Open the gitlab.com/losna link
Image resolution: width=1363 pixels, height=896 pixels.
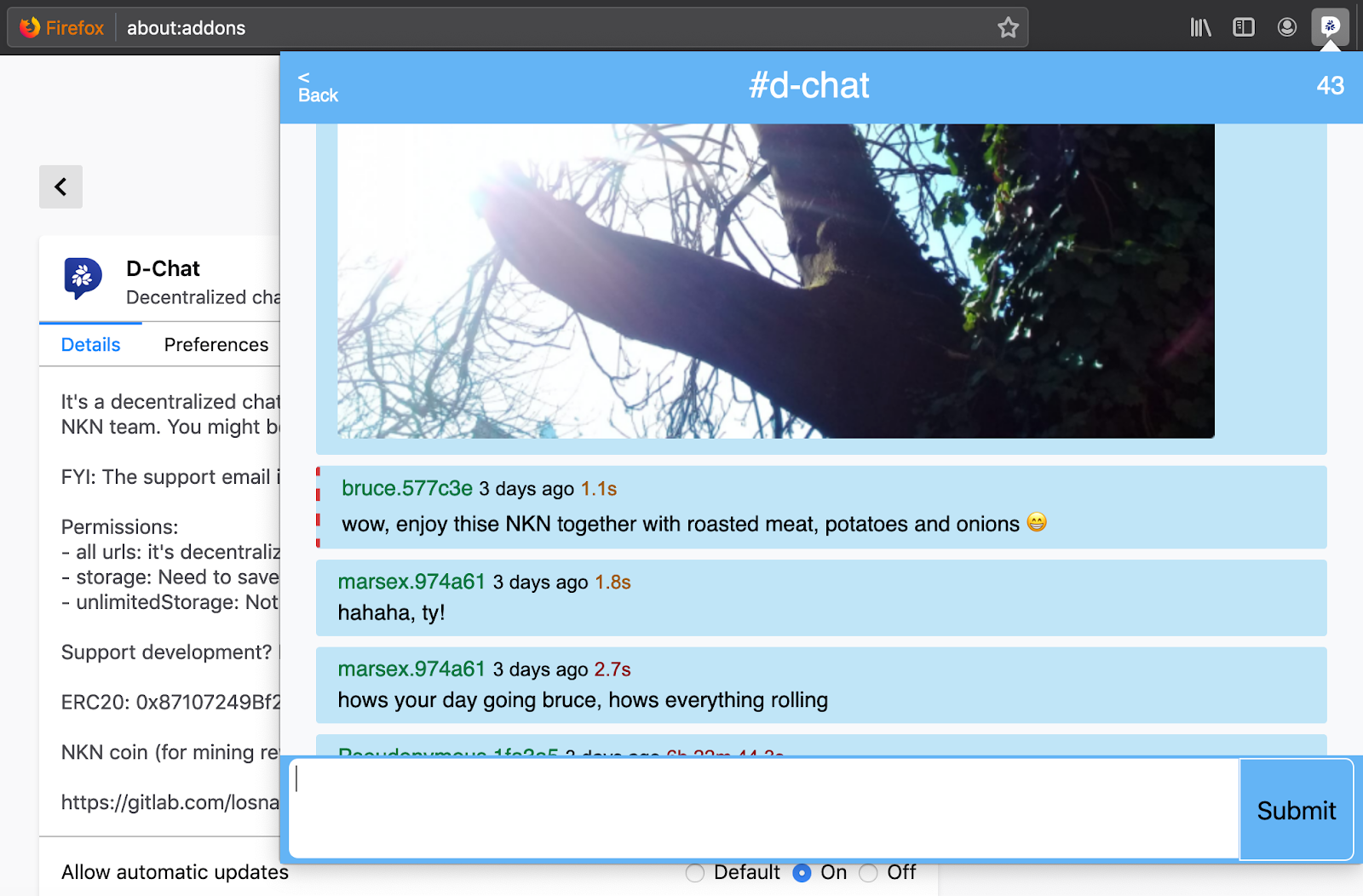pos(170,802)
